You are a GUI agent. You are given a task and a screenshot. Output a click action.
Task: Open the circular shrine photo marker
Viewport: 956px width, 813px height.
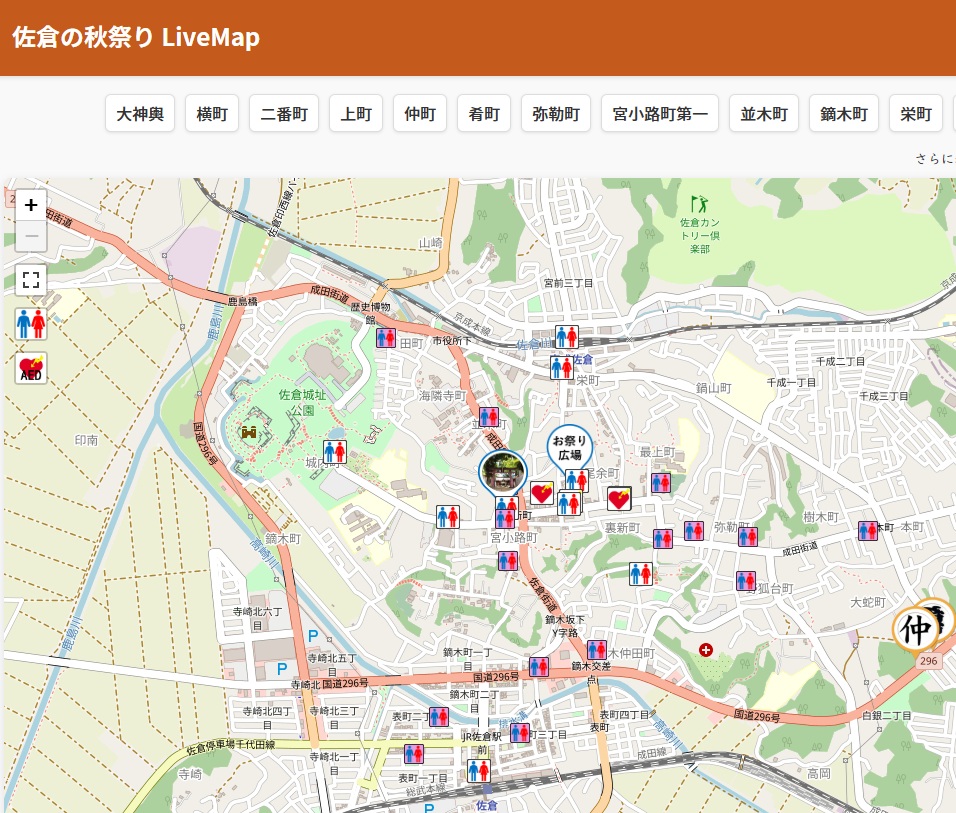pyautogui.click(x=502, y=472)
